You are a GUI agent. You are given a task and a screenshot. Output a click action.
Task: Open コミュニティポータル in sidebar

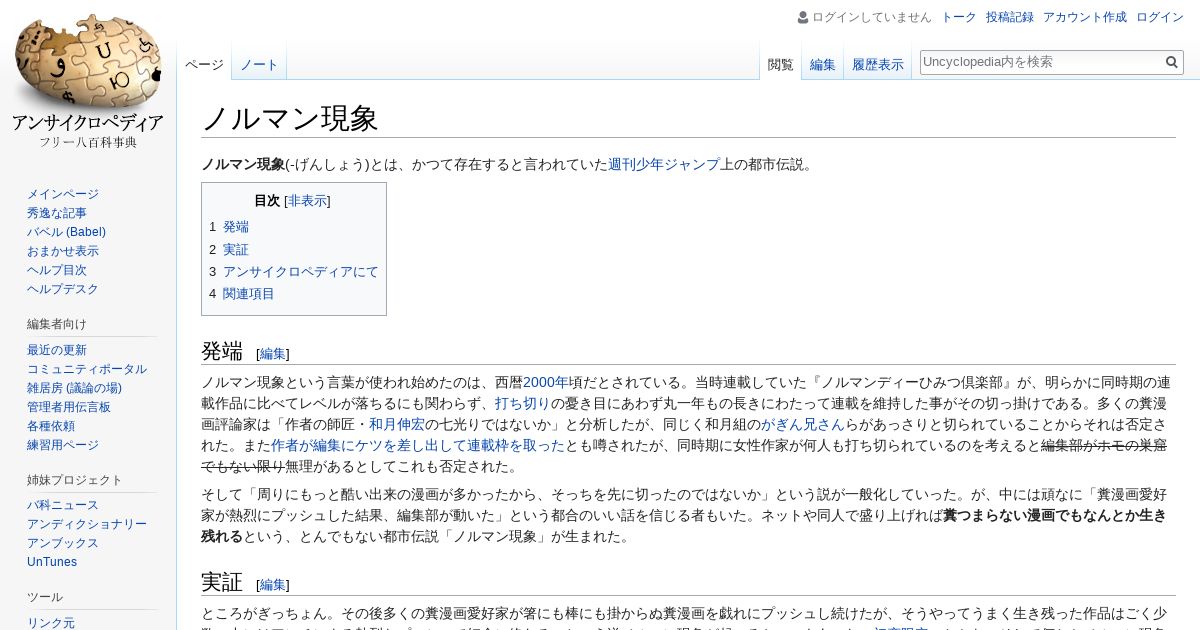pyautogui.click(x=87, y=369)
